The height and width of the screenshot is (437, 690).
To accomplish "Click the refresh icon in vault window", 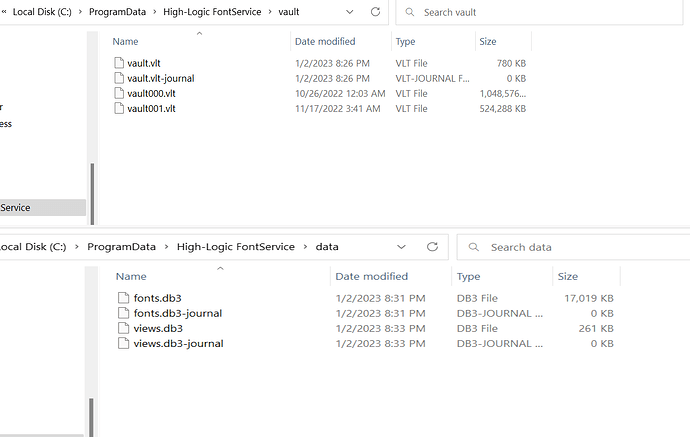I will point(375,12).
